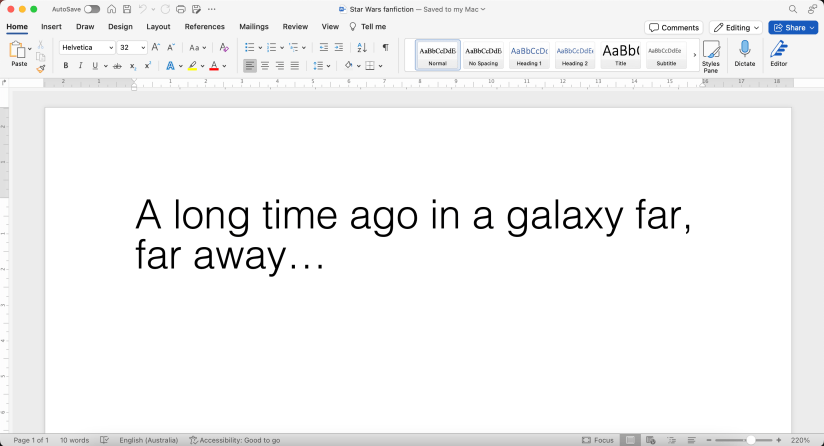824x446 pixels.
Task: Click the Print icon in title bar
Action: tap(179, 9)
